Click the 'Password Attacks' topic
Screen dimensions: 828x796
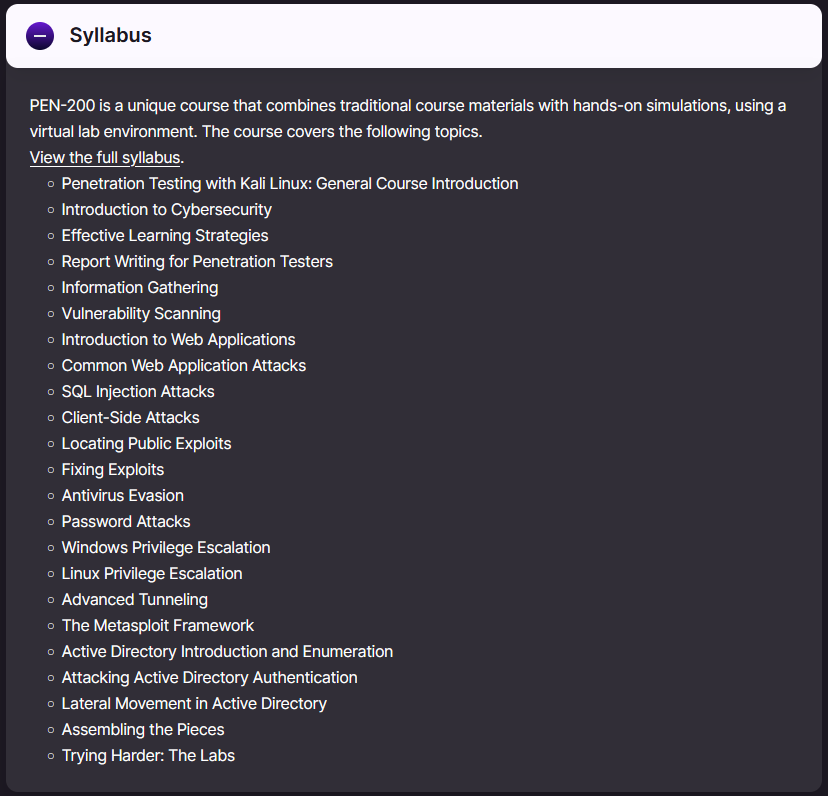(x=126, y=522)
